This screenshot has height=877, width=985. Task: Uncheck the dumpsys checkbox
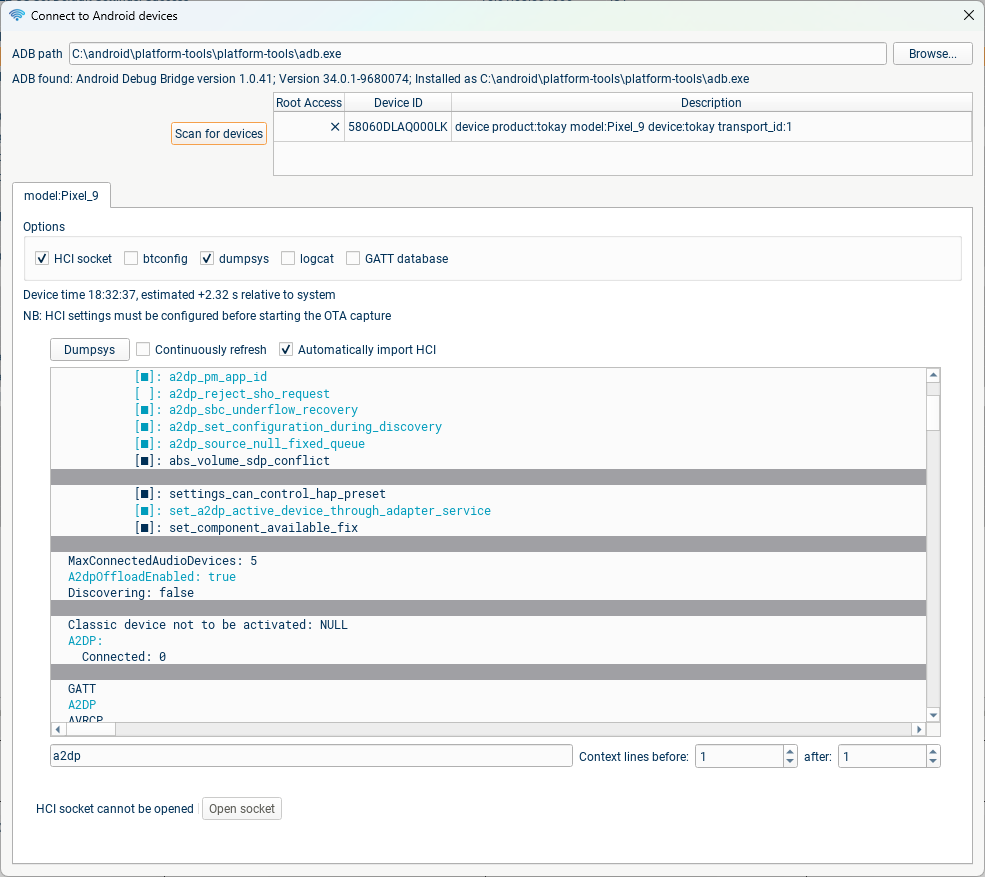click(207, 259)
